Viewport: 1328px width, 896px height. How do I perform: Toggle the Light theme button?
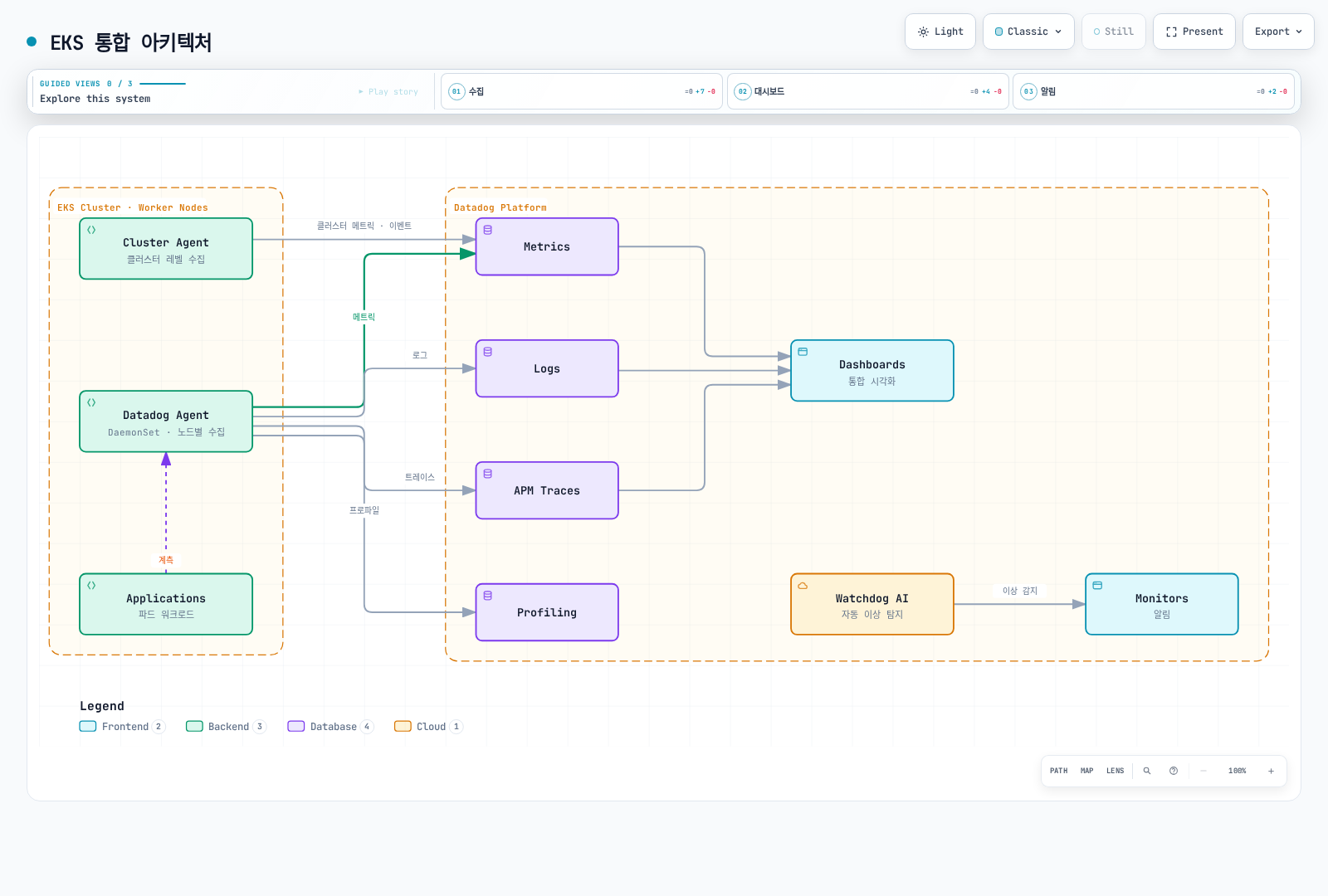click(x=940, y=32)
